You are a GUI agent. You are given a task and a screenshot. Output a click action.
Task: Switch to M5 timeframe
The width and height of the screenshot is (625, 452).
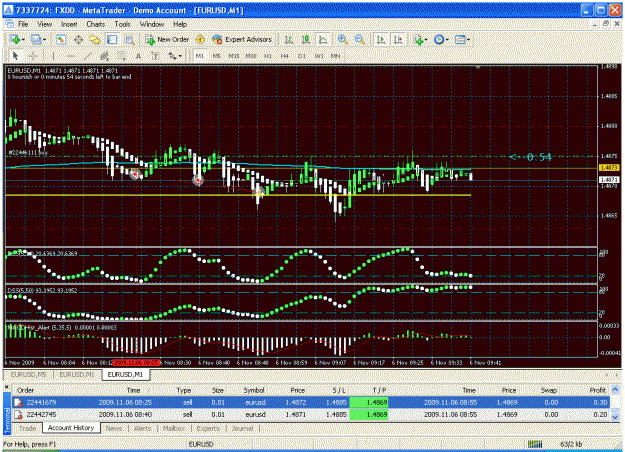[216, 56]
